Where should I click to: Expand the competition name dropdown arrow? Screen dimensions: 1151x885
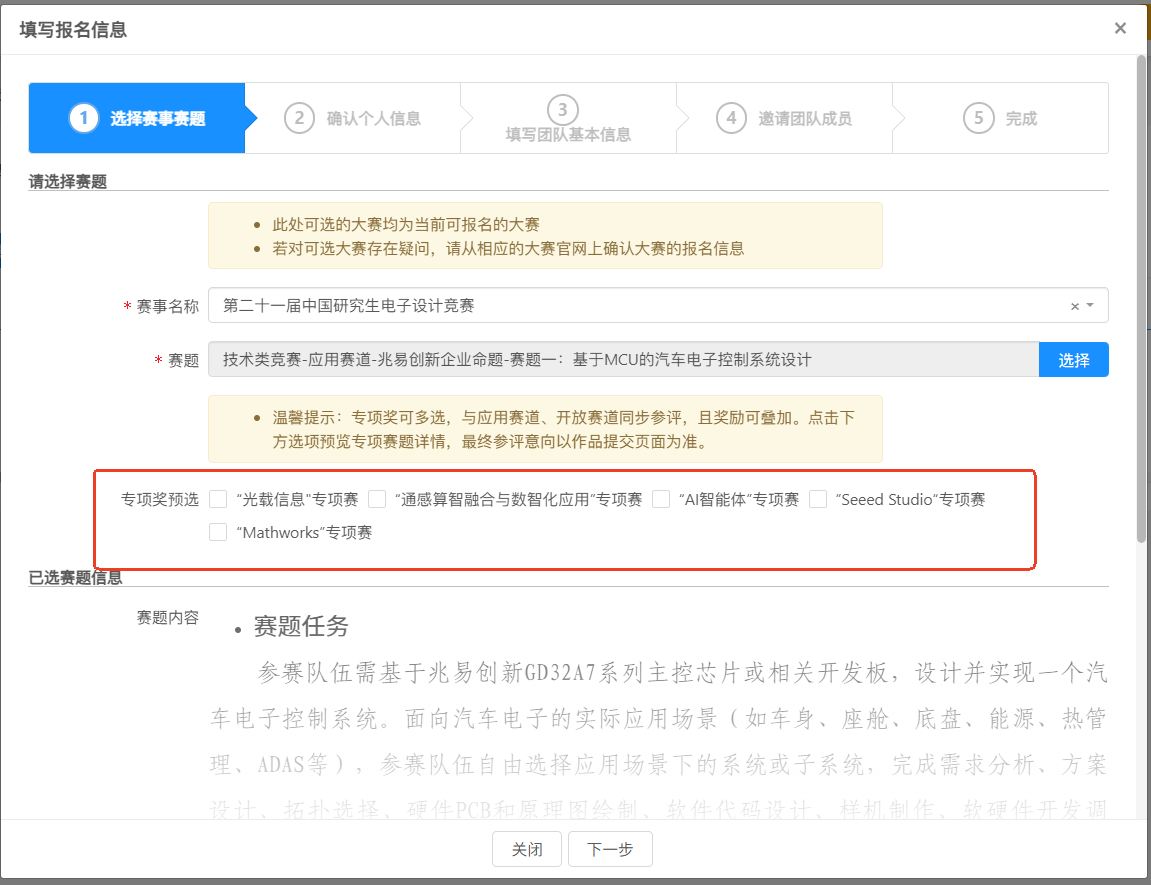(x=1090, y=306)
